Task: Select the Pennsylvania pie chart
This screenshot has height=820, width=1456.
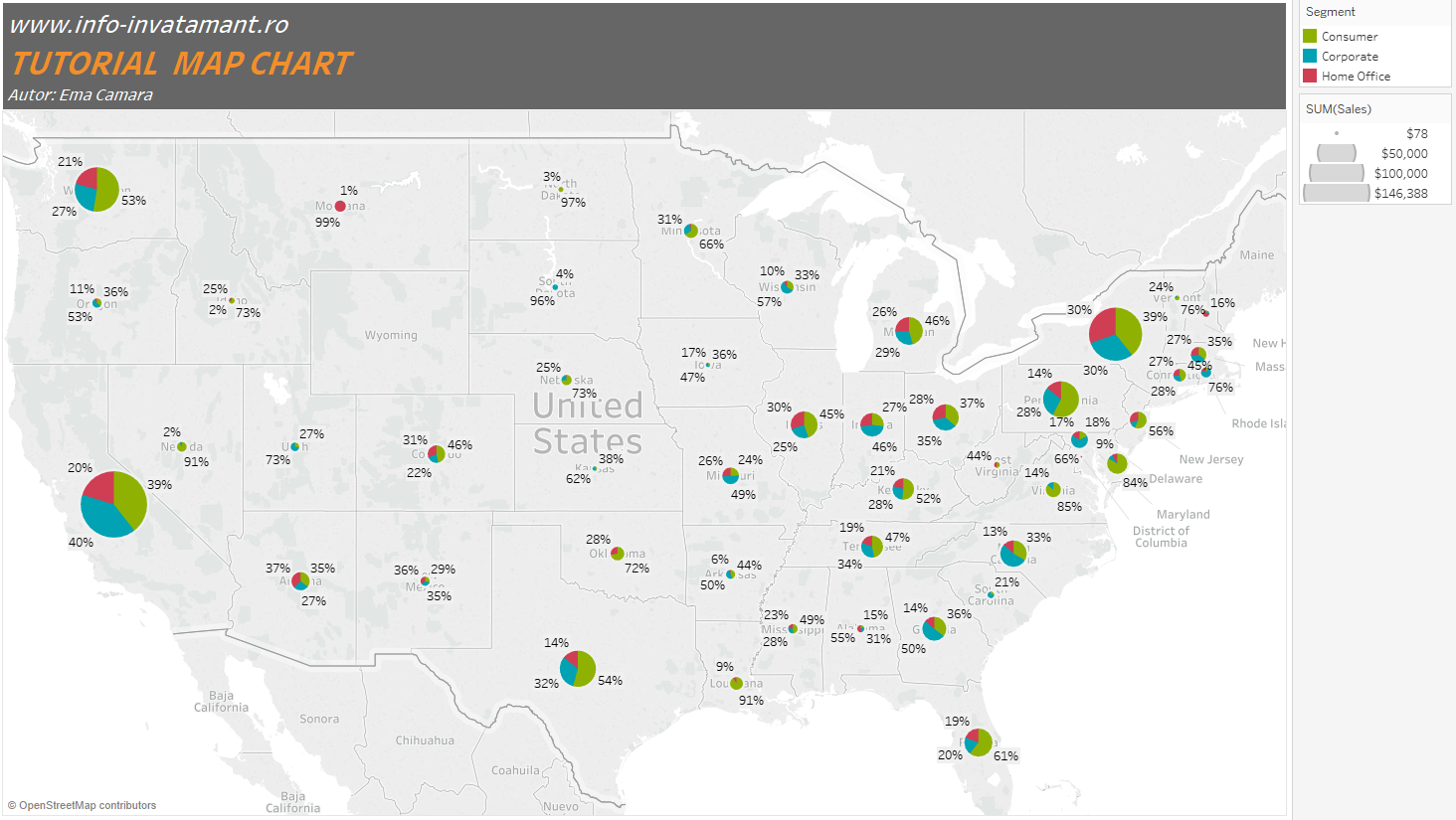Action: [1061, 400]
